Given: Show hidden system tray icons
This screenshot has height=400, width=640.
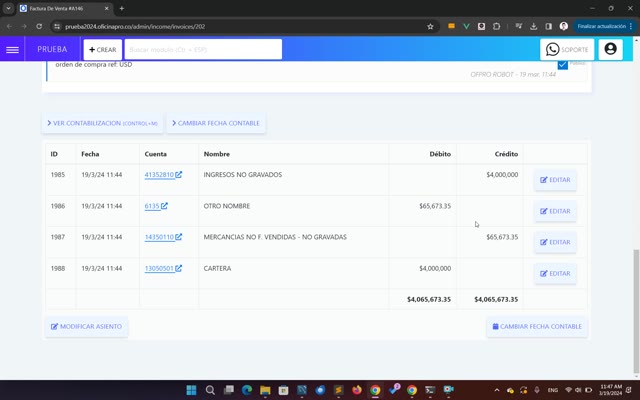Looking at the screenshot, I should pos(497,390).
